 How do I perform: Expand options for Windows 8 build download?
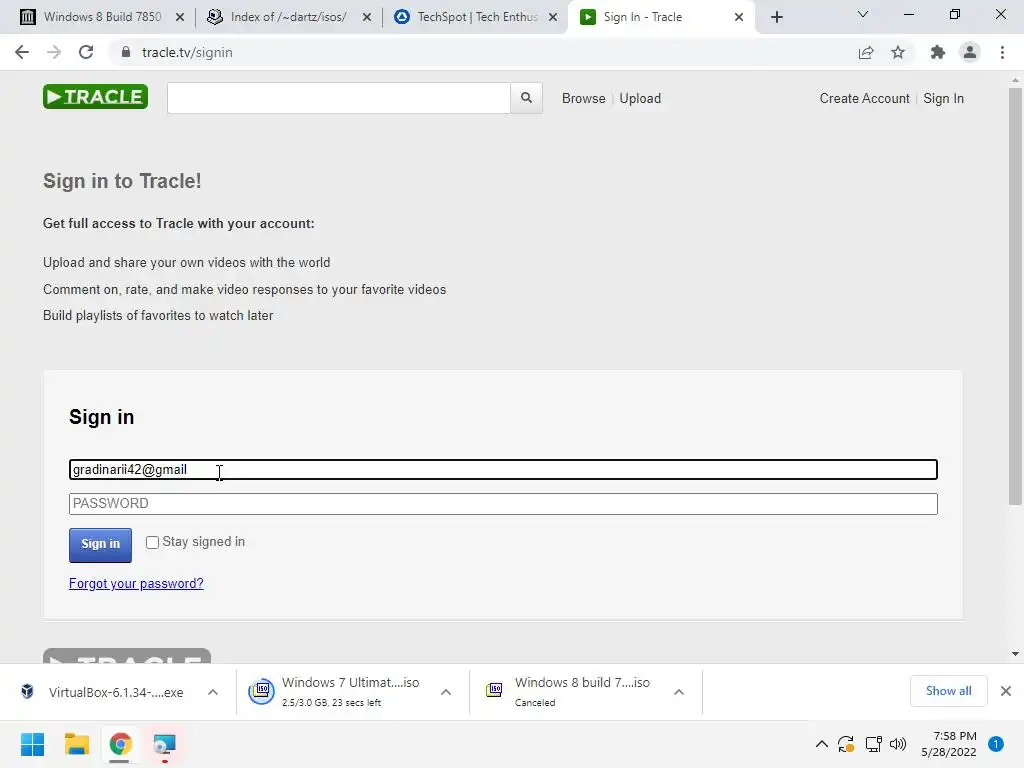click(679, 692)
